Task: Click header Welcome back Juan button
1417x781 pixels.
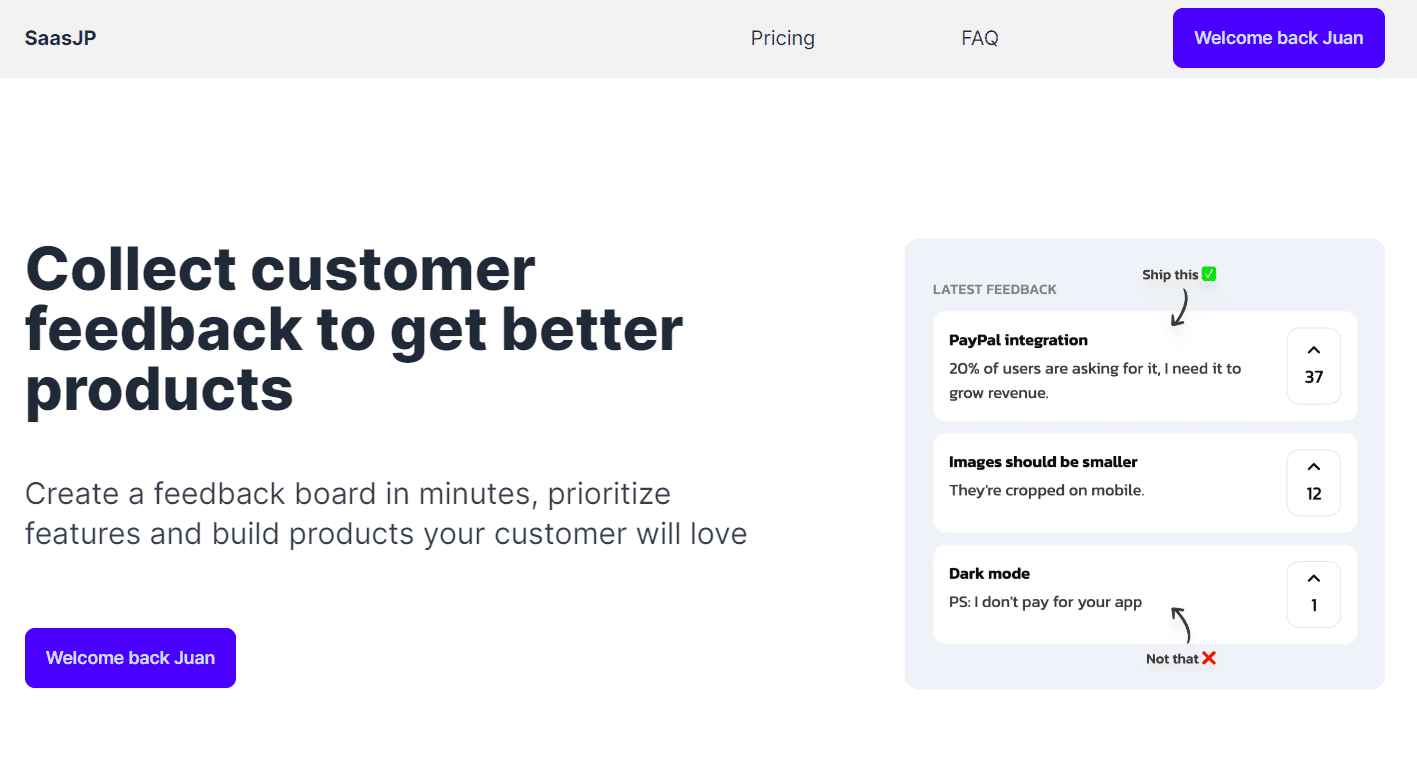Action: [x=1278, y=38]
